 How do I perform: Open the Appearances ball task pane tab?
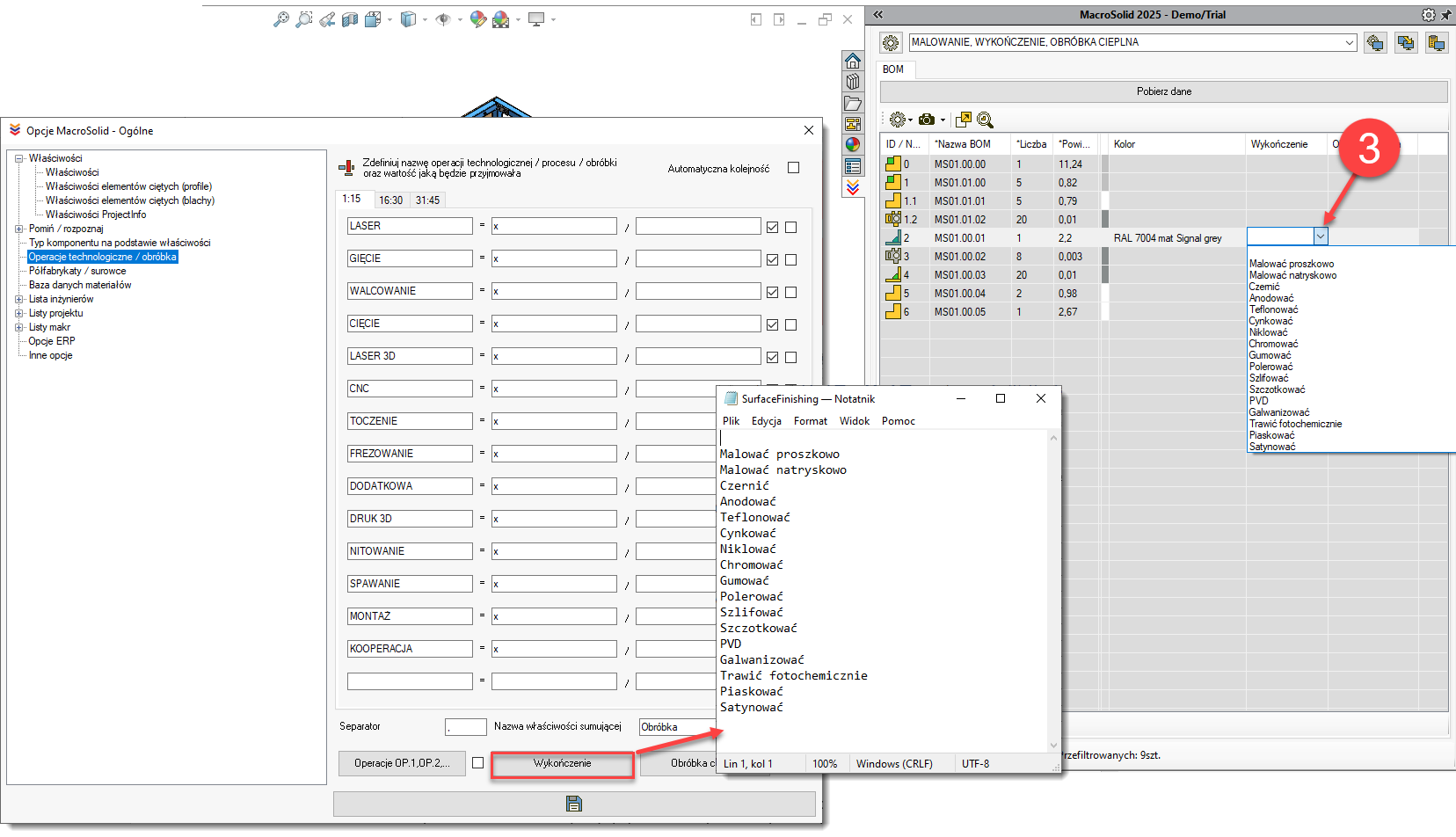pyautogui.click(x=853, y=145)
